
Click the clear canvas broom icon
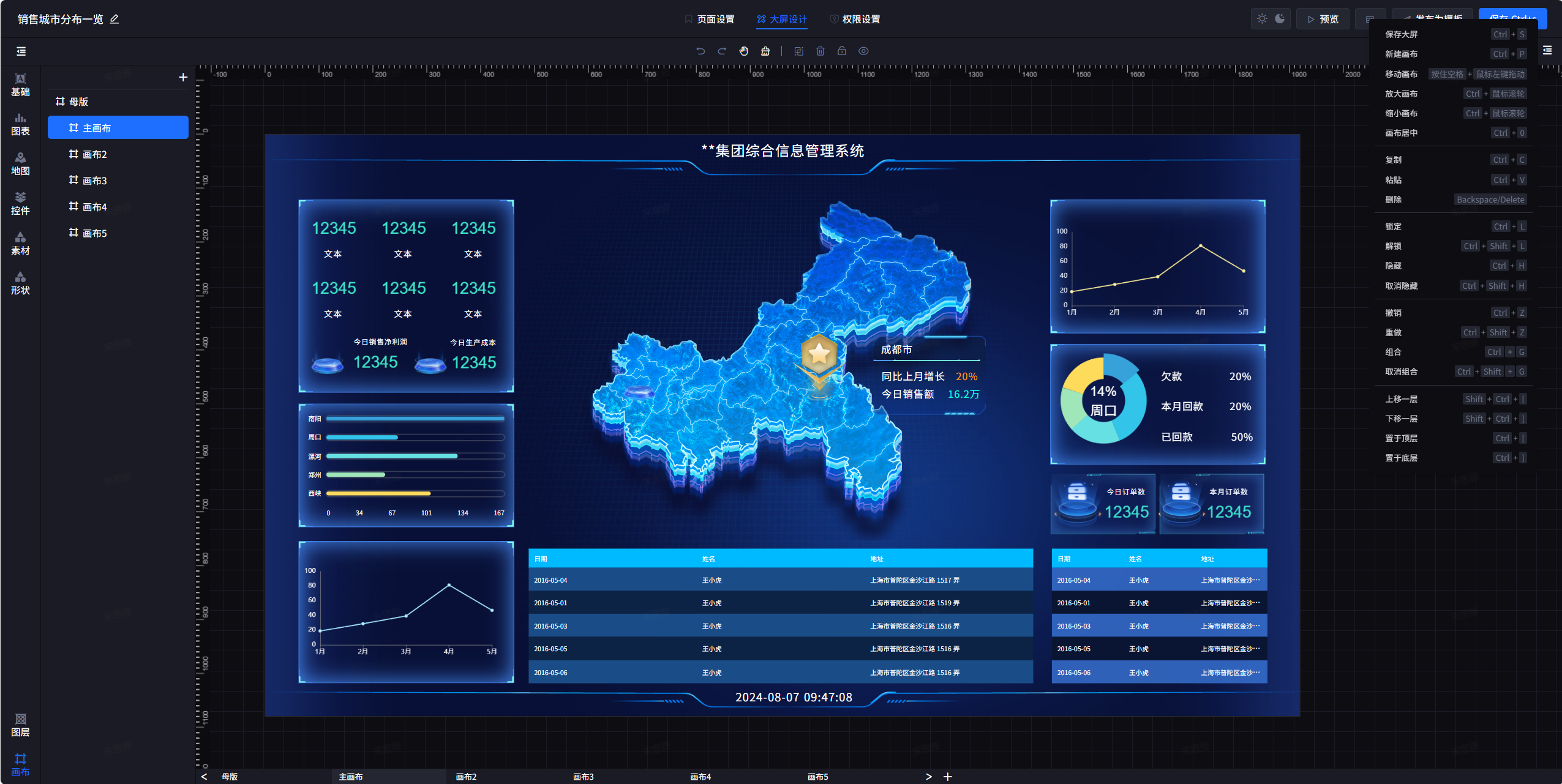pos(765,51)
